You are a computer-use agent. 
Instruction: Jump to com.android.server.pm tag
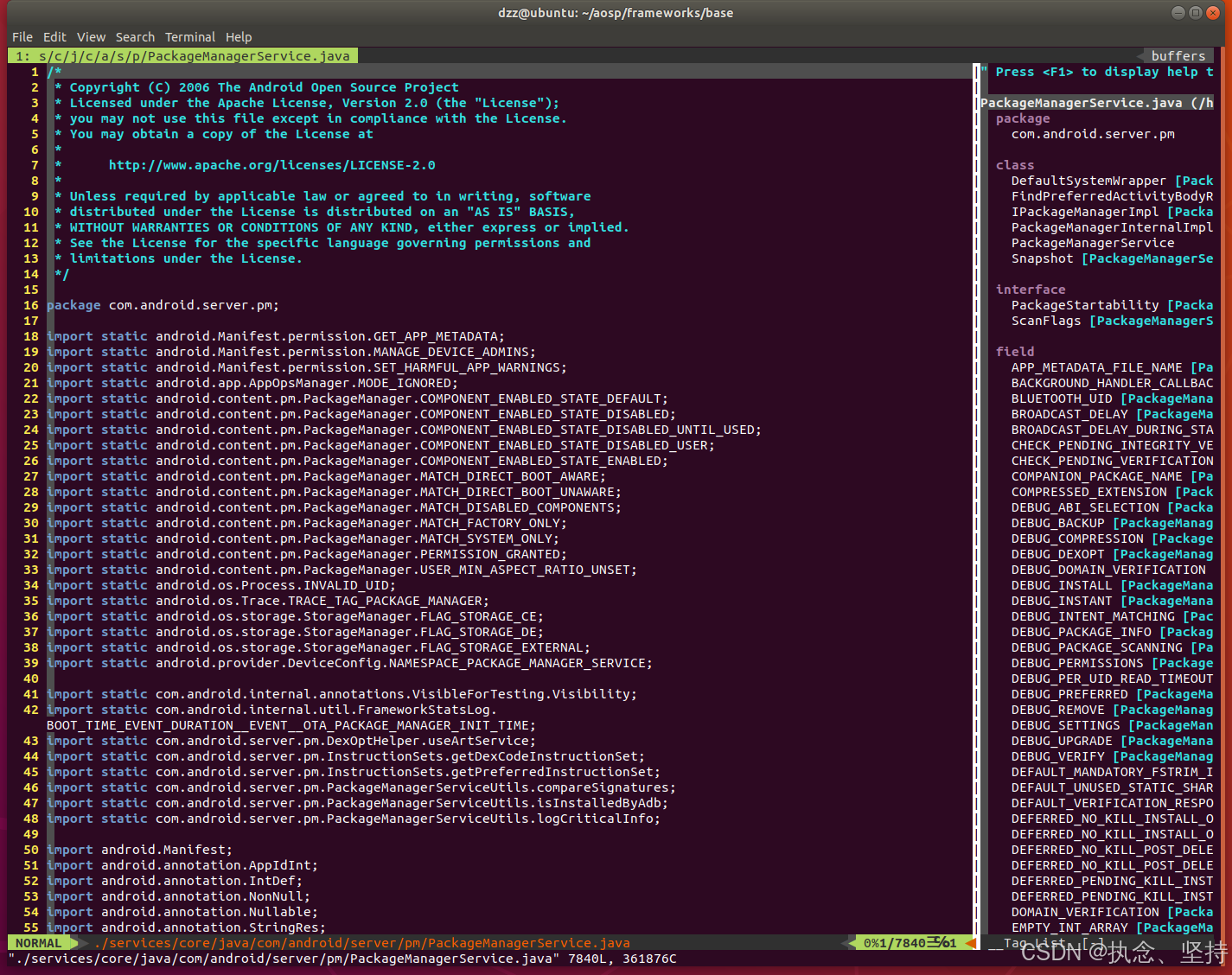click(1093, 134)
